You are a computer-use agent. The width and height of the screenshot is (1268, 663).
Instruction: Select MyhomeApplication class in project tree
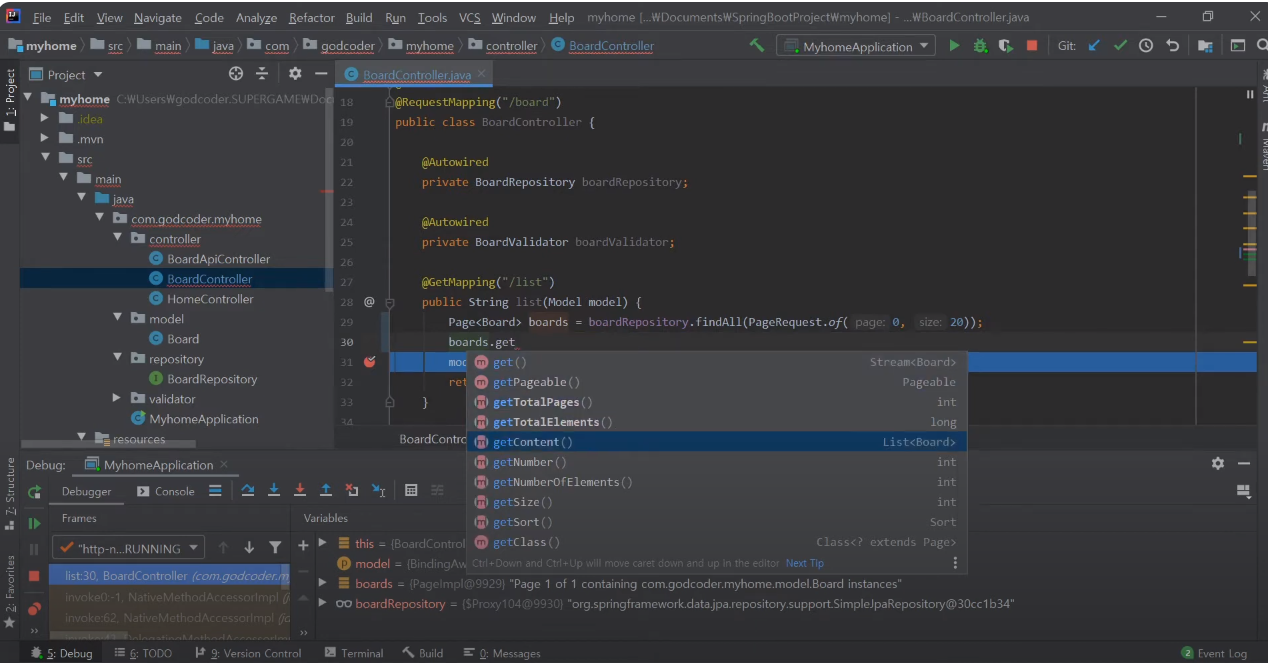tap(203, 419)
